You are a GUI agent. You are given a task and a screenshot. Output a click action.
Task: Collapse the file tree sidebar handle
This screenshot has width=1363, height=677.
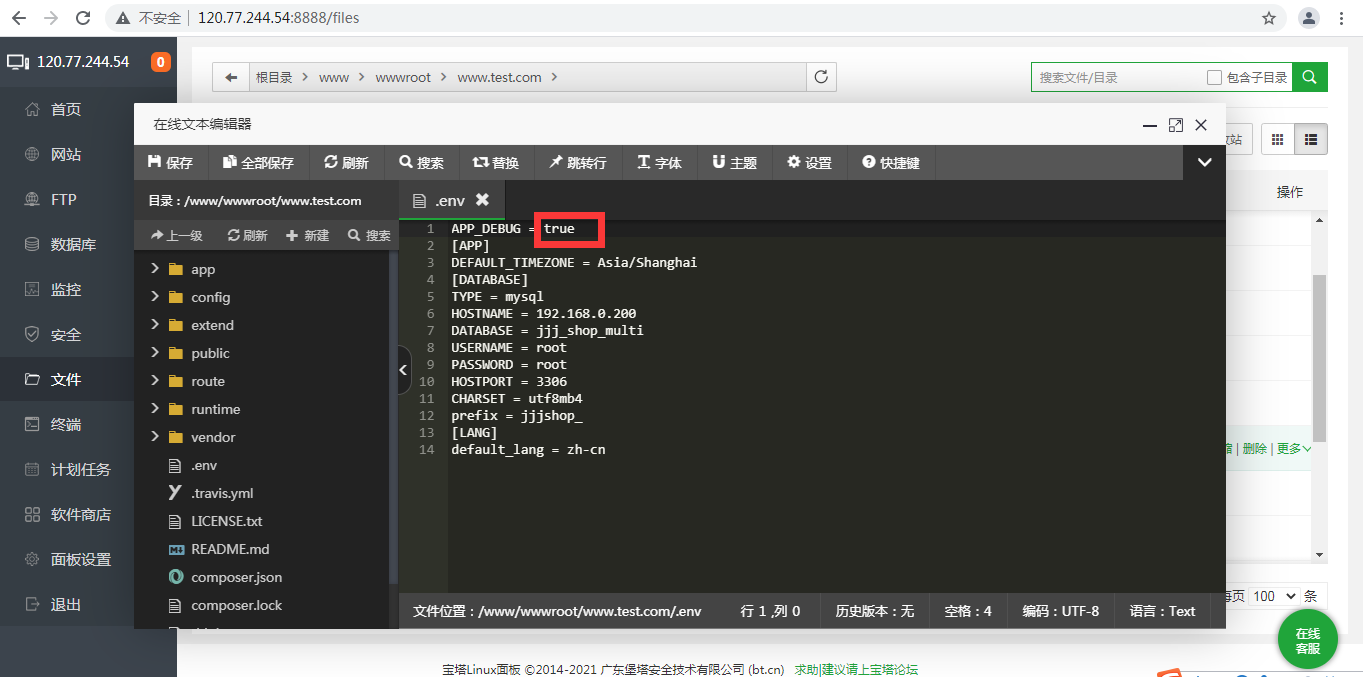pyautogui.click(x=403, y=370)
